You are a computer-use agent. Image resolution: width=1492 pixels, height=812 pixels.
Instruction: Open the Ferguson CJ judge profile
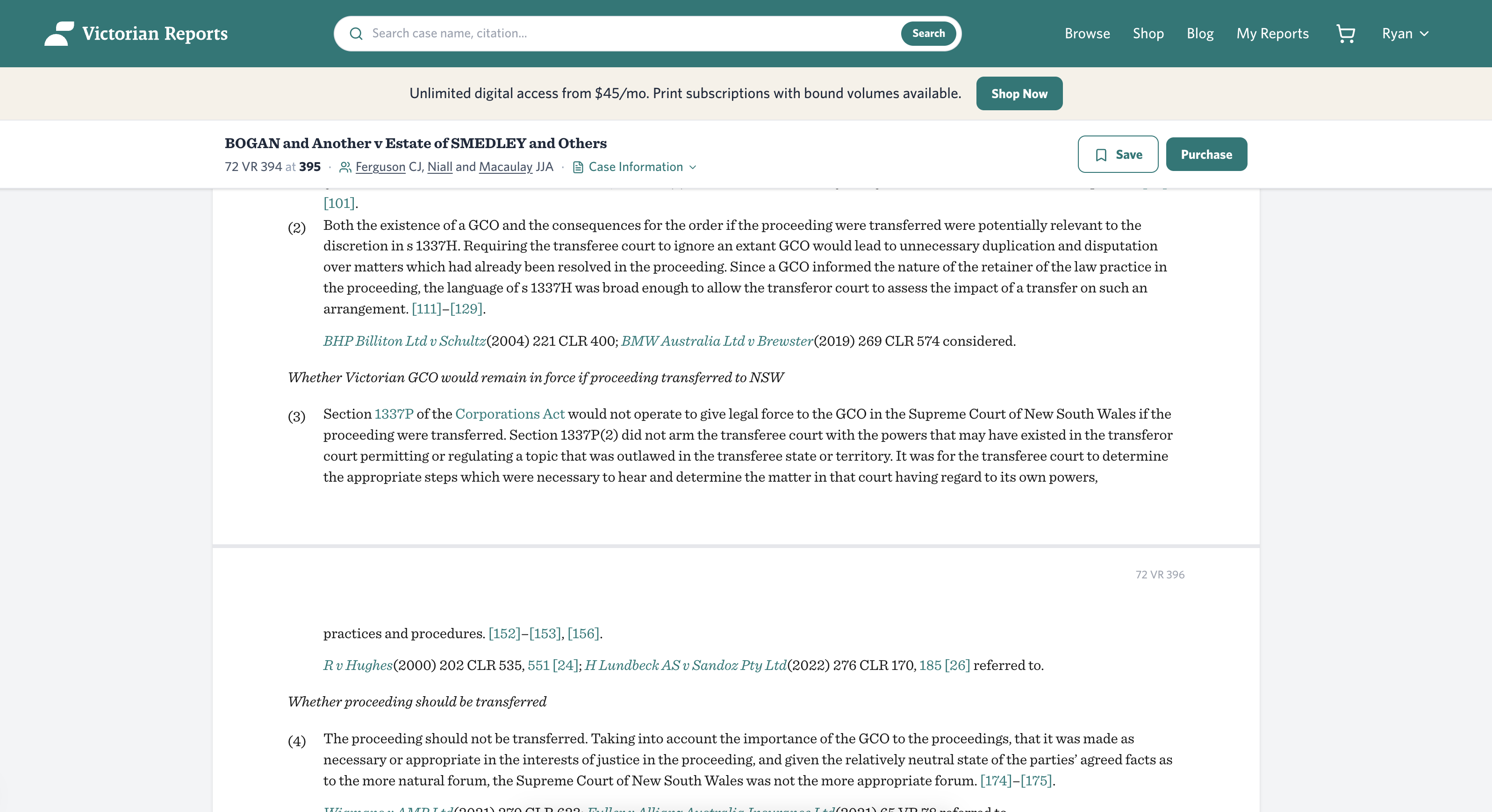380,167
